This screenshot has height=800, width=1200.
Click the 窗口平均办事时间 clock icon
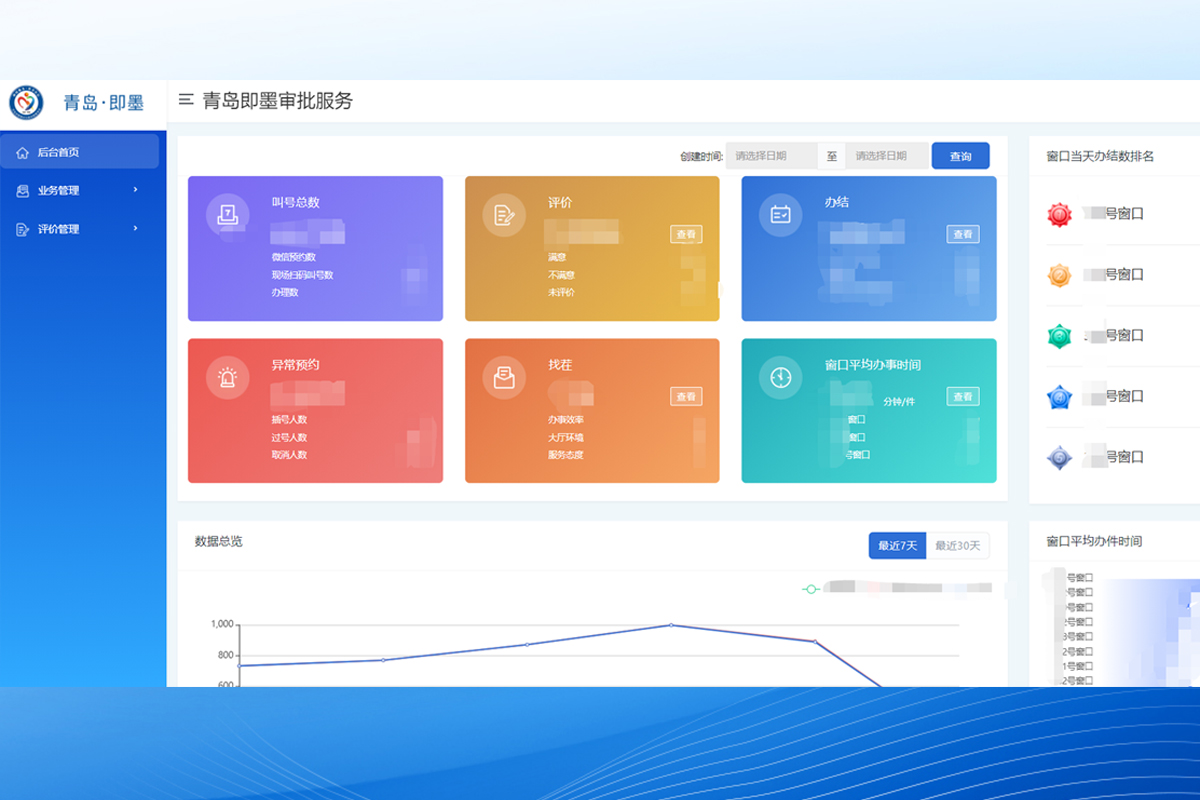coord(780,378)
